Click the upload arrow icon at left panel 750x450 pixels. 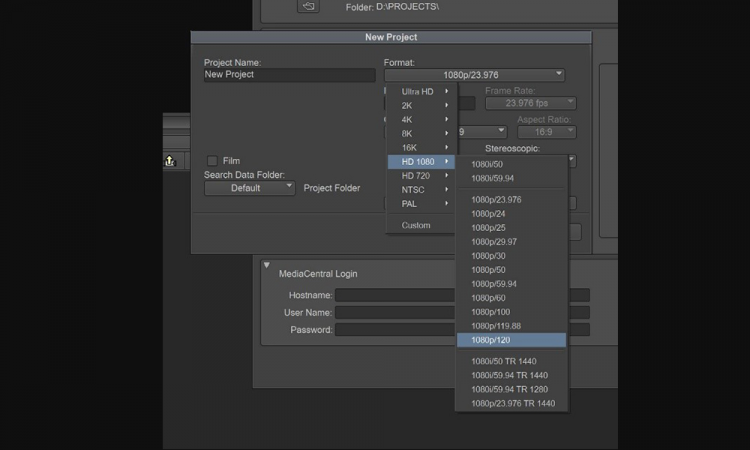[x=170, y=160]
